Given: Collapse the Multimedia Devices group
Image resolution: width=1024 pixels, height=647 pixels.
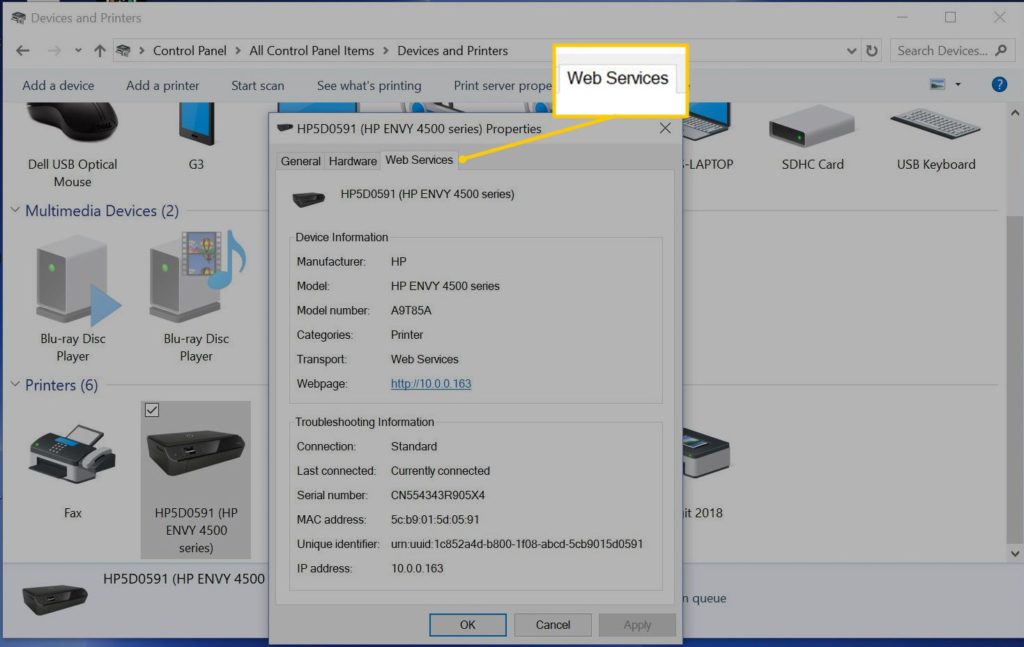Looking at the screenshot, I should point(16,211).
